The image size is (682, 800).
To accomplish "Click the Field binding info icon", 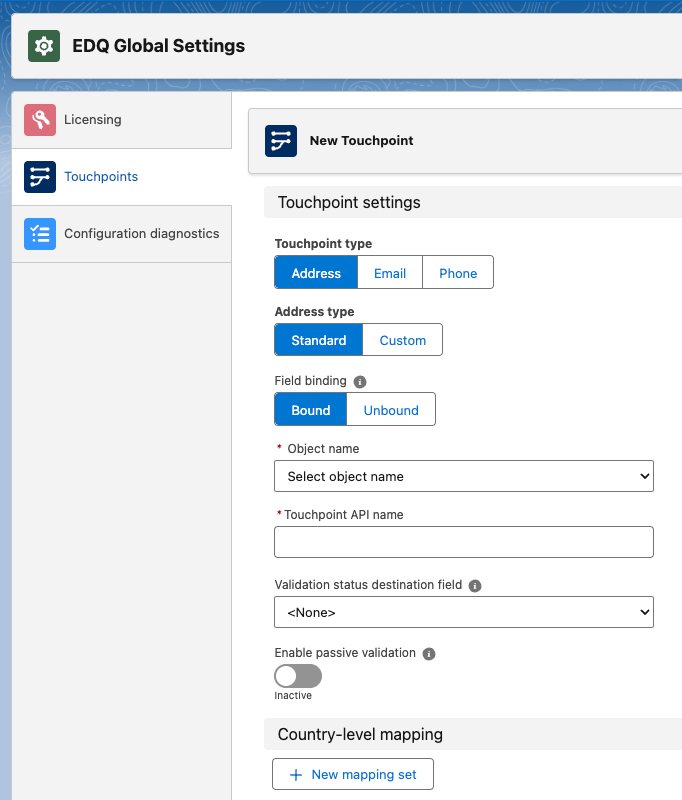I will pos(360,382).
